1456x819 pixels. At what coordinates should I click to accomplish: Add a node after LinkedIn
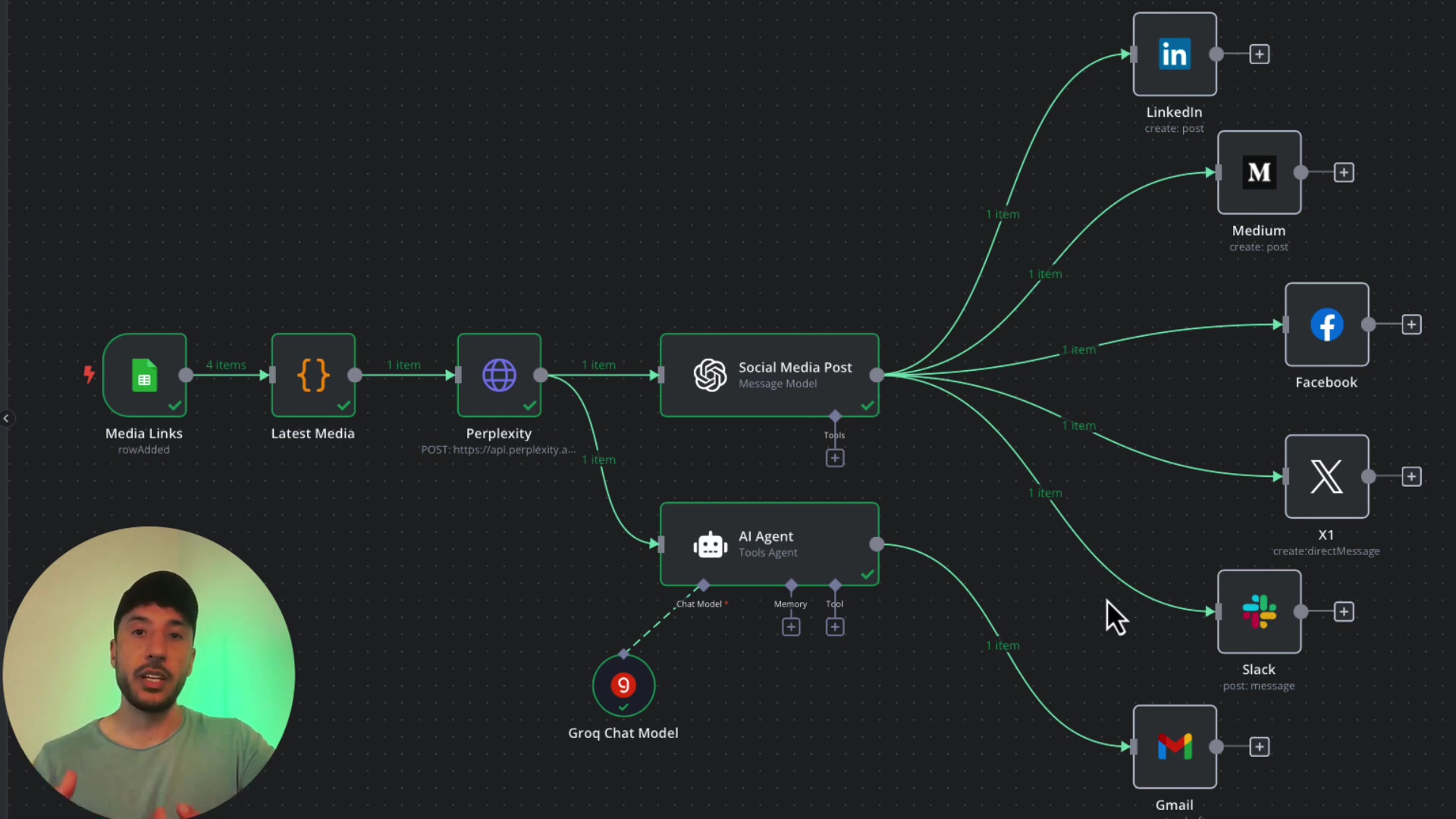[1260, 54]
